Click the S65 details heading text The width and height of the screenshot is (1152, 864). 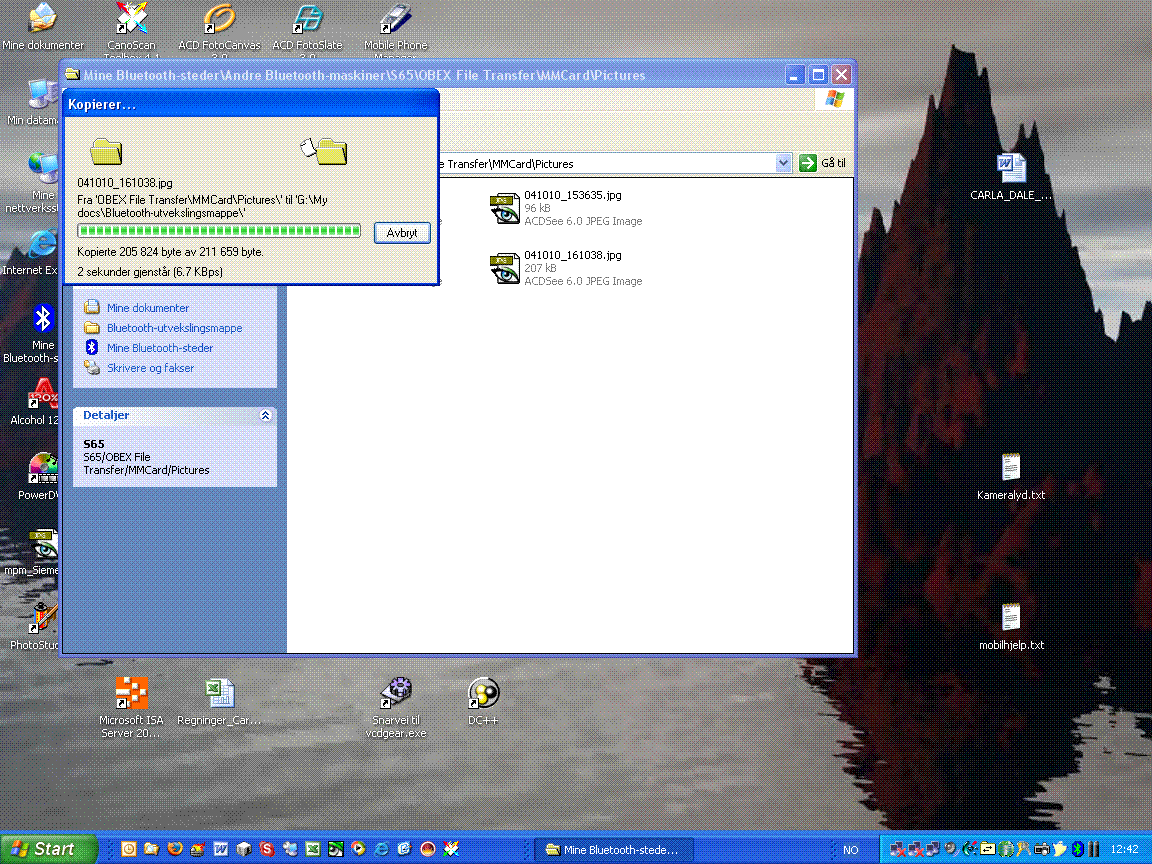tap(93, 444)
